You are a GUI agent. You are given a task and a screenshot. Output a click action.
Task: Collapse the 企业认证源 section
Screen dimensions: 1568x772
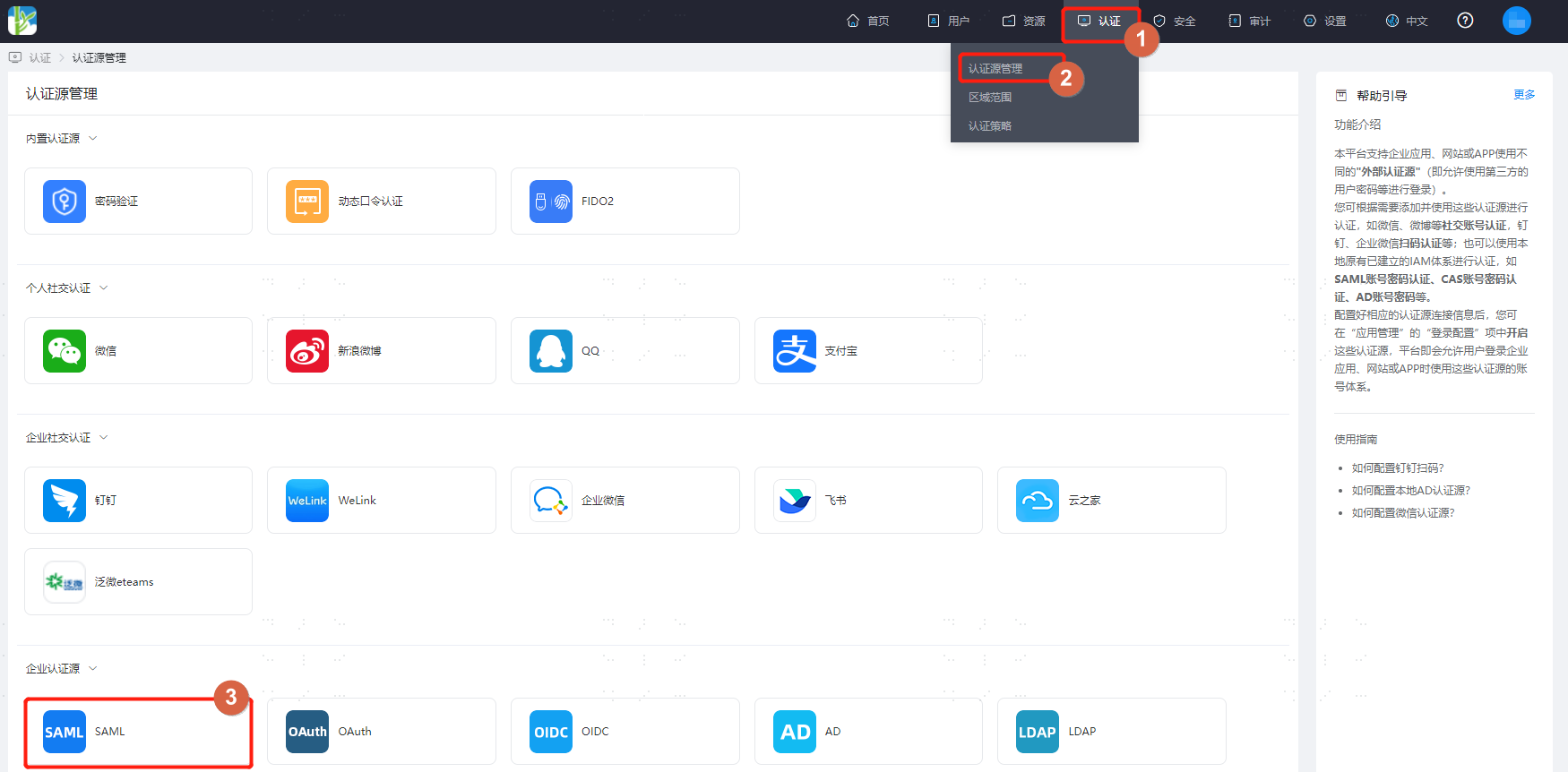pos(93,668)
